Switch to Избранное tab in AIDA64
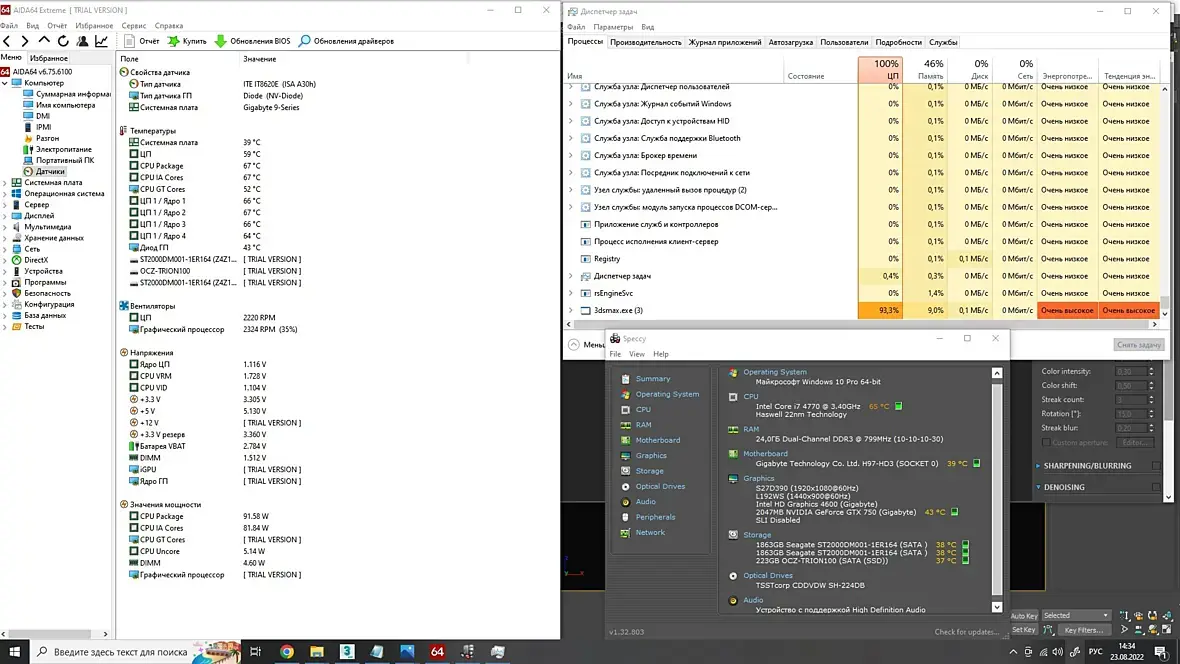 [x=49, y=58]
